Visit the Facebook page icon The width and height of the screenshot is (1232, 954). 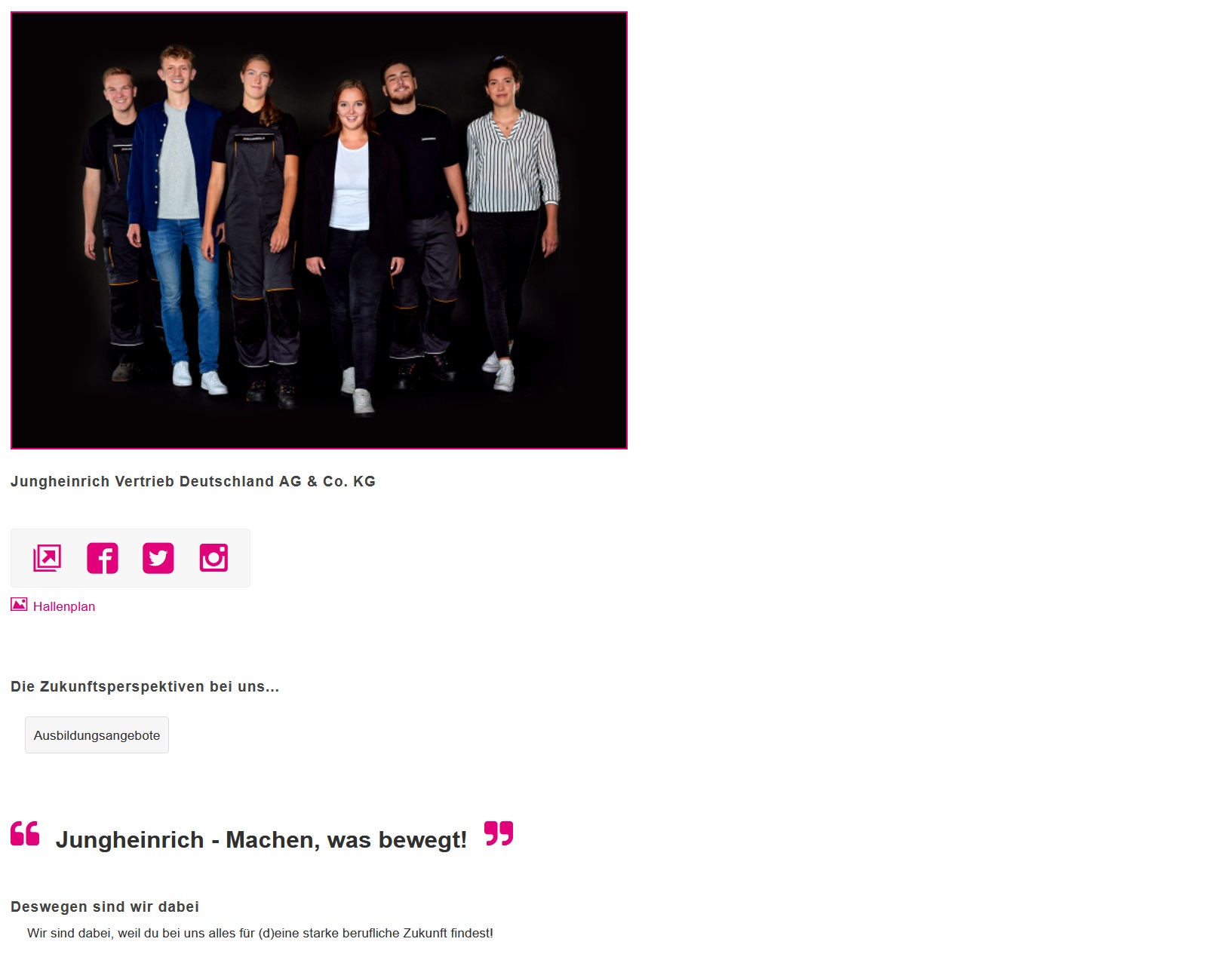tap(103, 558)
